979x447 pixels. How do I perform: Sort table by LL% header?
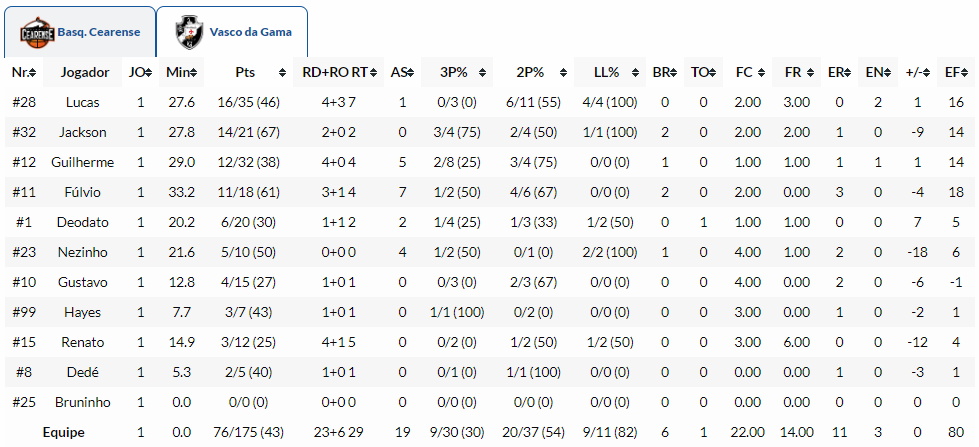(x=607, y=73)
